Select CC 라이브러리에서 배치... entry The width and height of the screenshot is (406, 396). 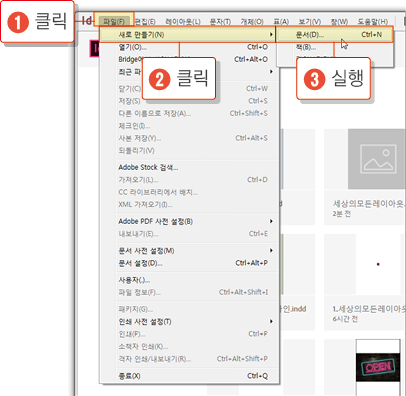pyautogui.click(x=189, y=192)
